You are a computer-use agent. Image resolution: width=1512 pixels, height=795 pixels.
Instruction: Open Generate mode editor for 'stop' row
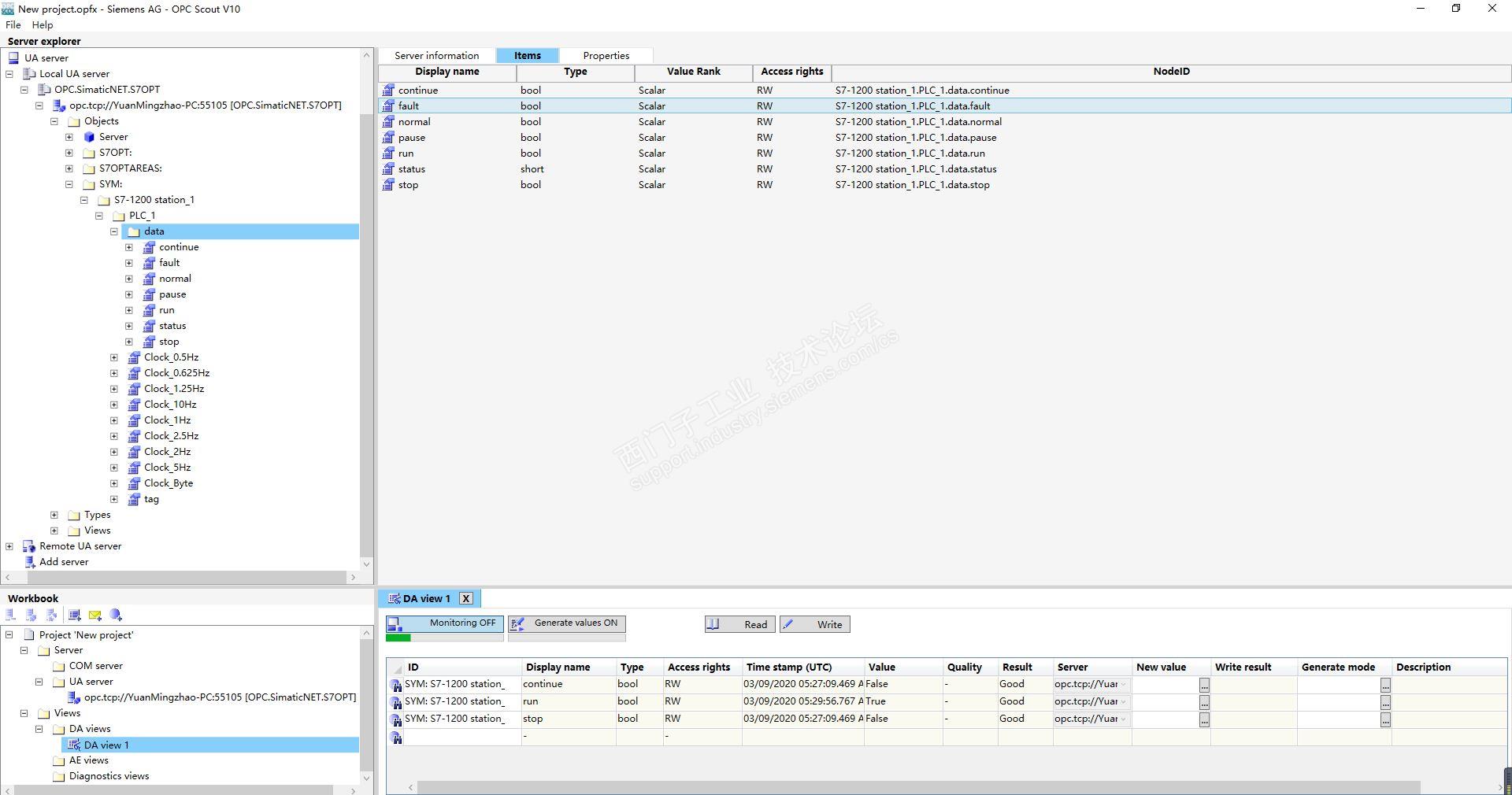pos(1385,719)
